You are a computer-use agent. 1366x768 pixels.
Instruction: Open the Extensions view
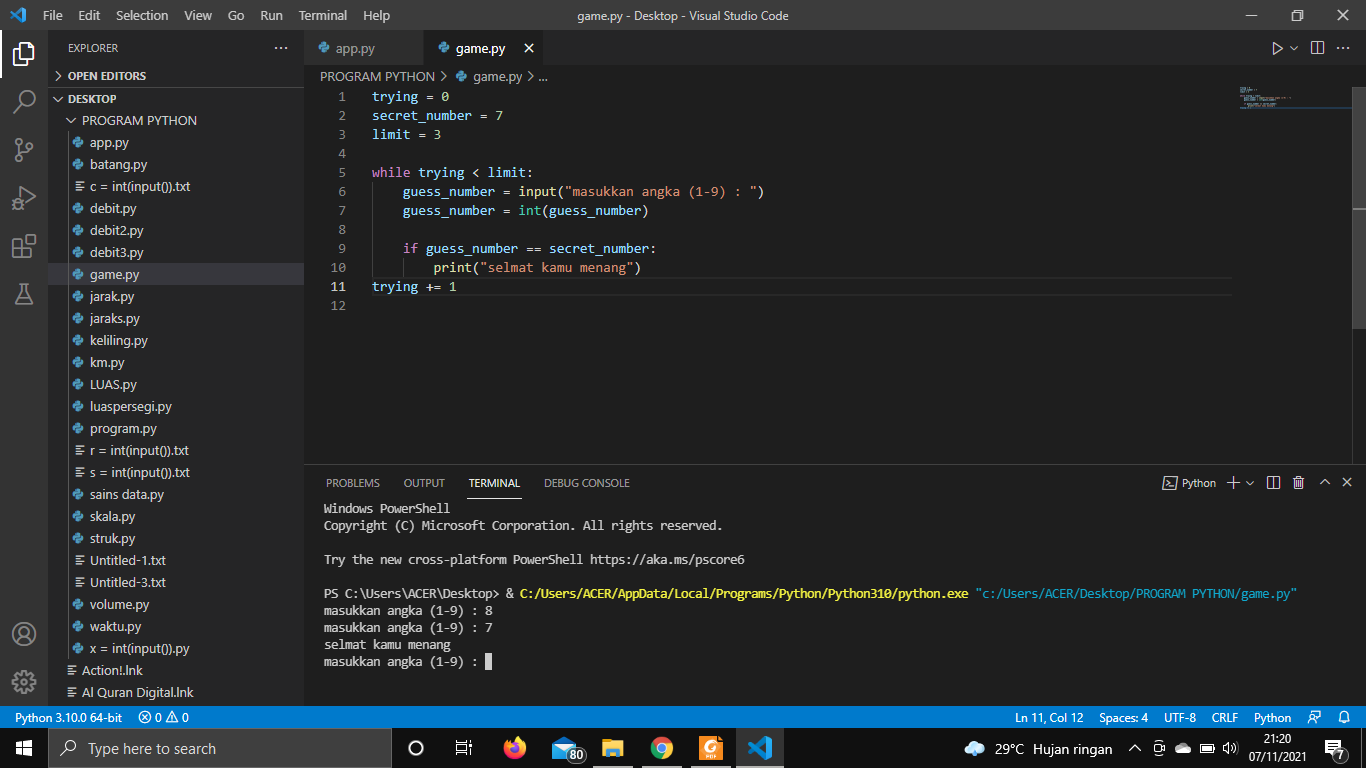tap(24, 246)
